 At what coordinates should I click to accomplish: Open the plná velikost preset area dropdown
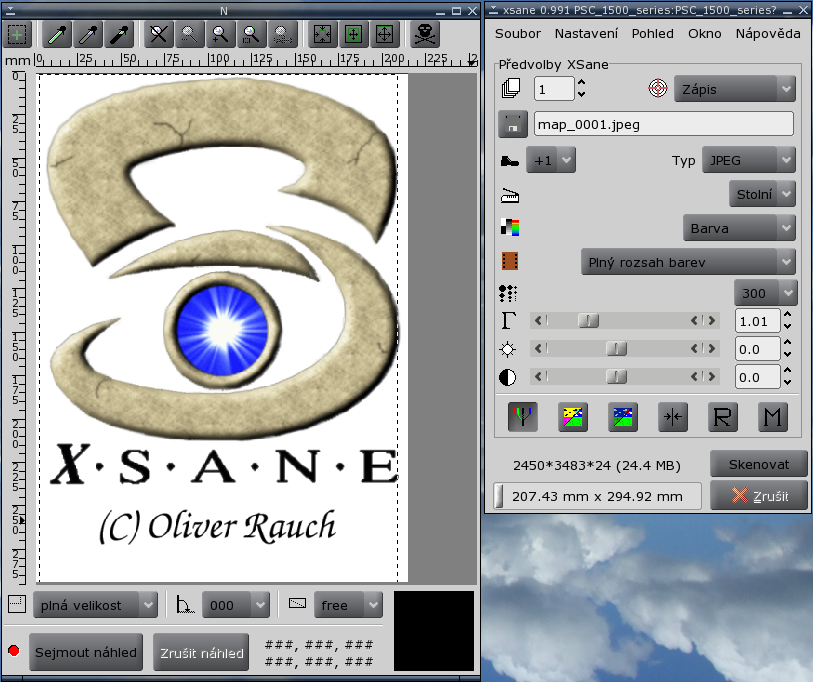click(96, 605)
